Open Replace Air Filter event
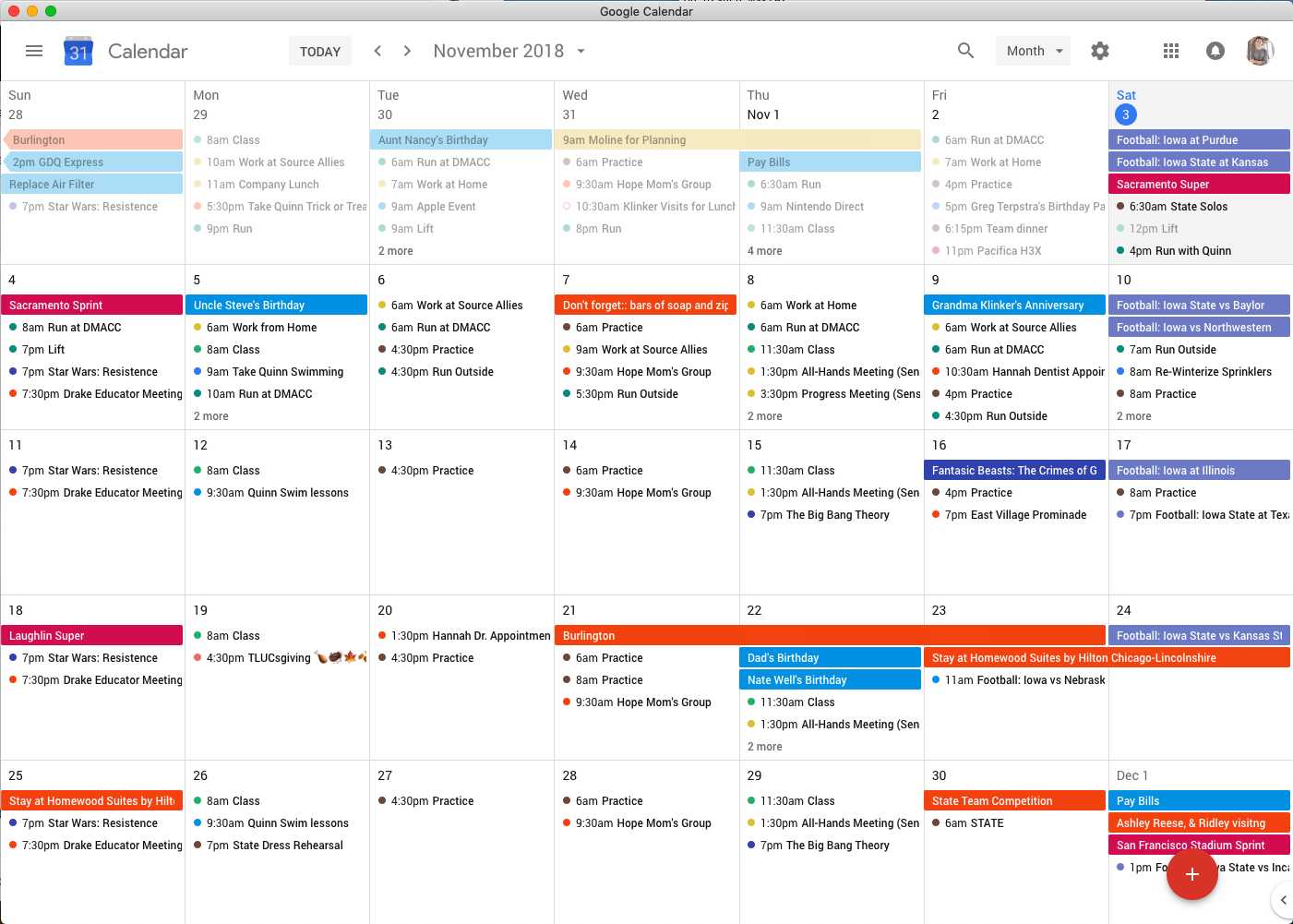 click(92, 185)
